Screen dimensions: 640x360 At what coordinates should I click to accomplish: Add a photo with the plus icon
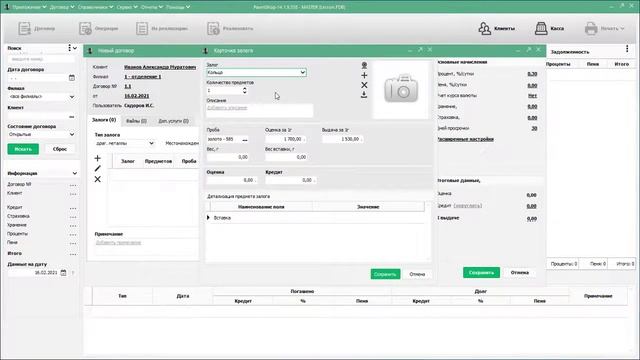[364, 75]
